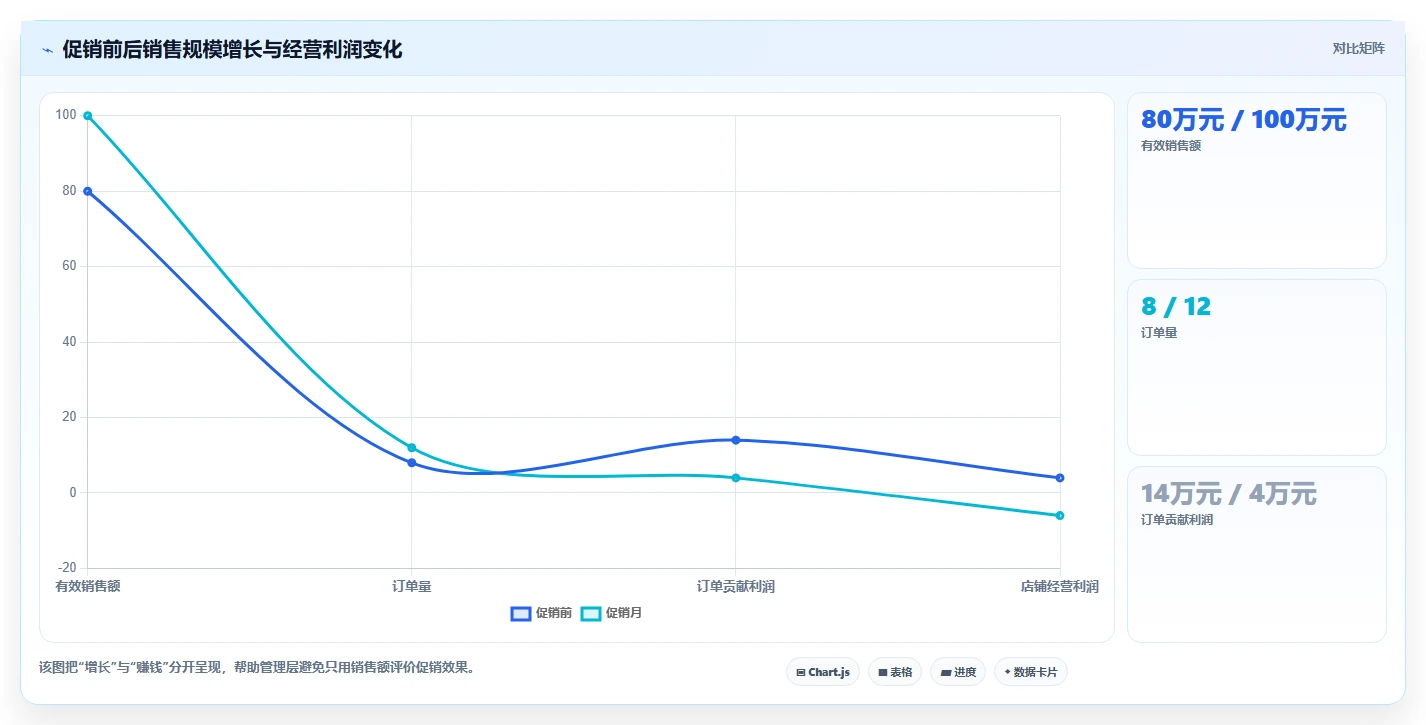Viewport: 1426px width, 725px height.
Task: Click the 订单量 card label
Action: tap(1159, 333)
